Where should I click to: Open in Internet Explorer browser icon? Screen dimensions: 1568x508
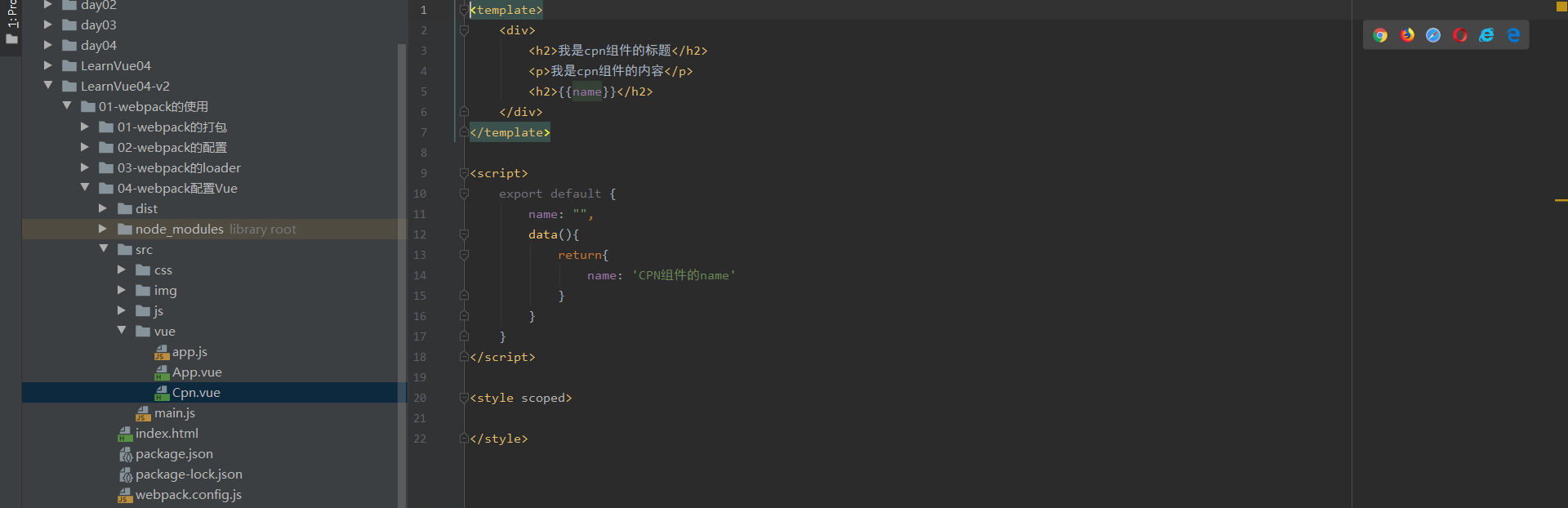1487,35
